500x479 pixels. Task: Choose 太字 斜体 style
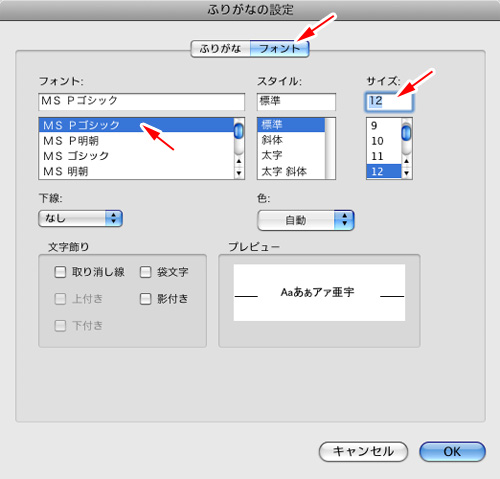pos(291,171)
